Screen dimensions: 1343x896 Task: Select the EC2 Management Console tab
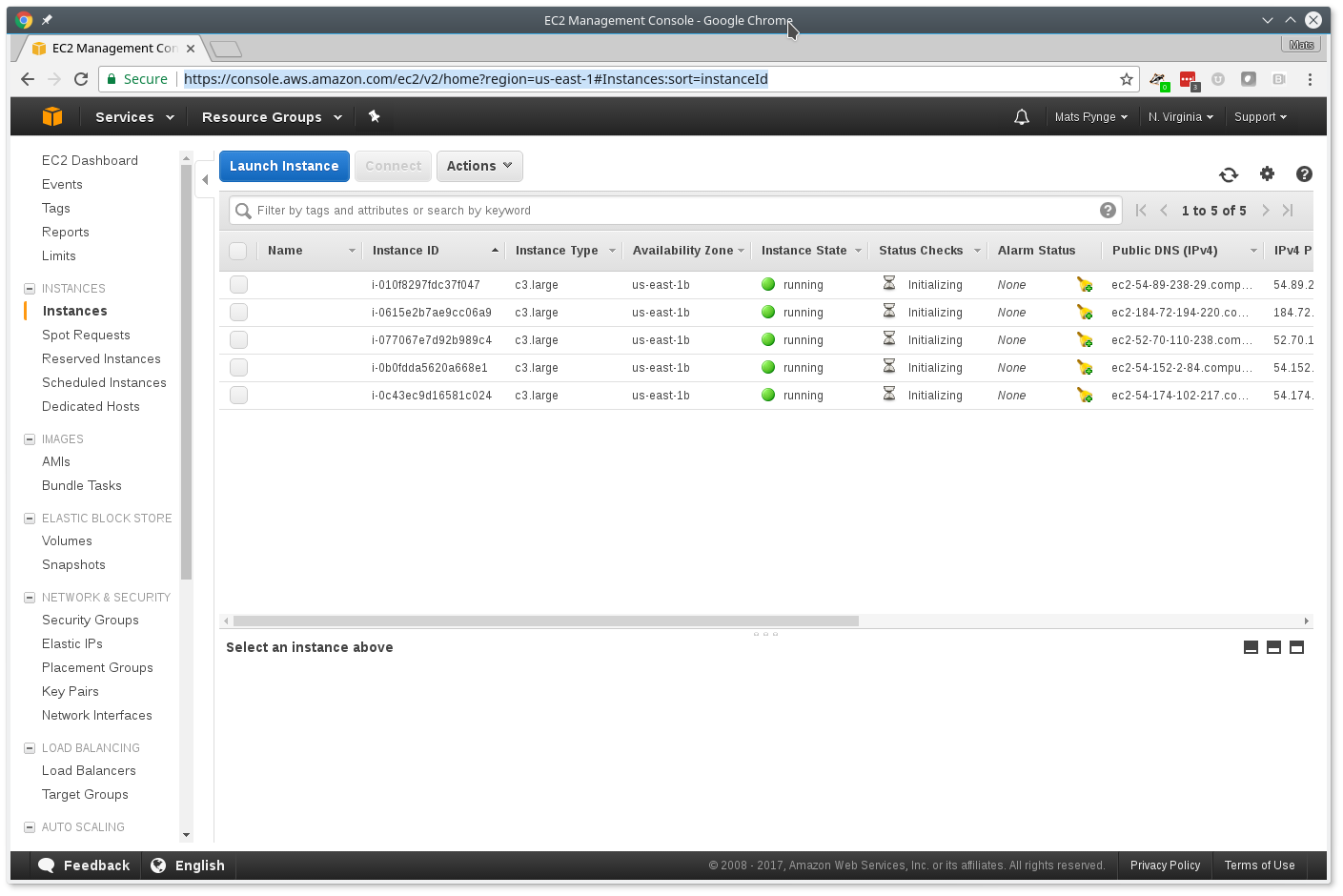(x=114, y=49)
